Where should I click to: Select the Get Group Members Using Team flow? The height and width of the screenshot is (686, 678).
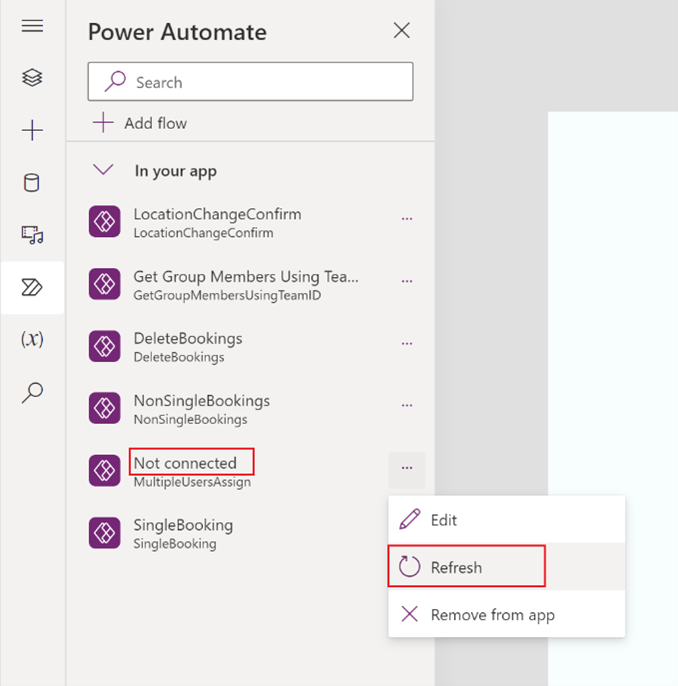245,284
